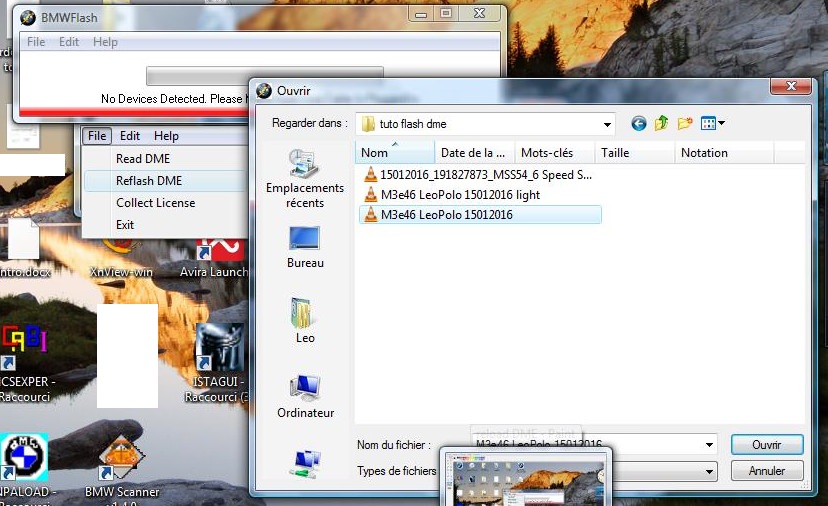Viewport: 828px width, 506px height.
Task: Open Edit menu in BMWFlash top window
Action: pos(69,42)
